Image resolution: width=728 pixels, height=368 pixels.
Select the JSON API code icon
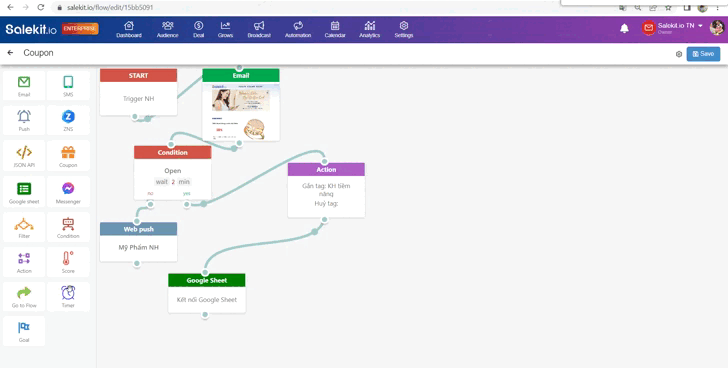24,152
